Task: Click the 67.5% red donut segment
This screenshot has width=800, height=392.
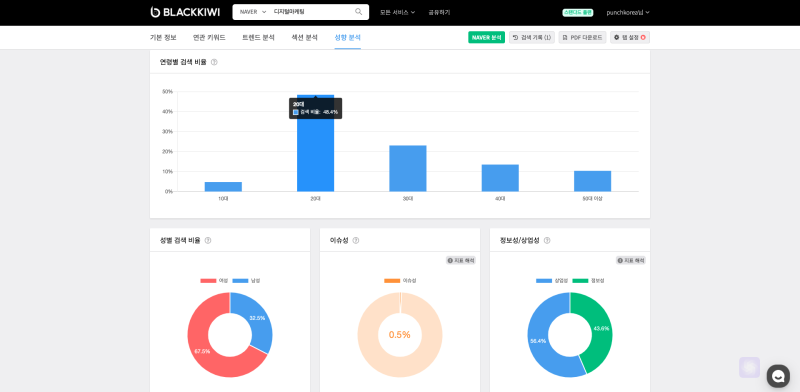Action: point(202,351)
